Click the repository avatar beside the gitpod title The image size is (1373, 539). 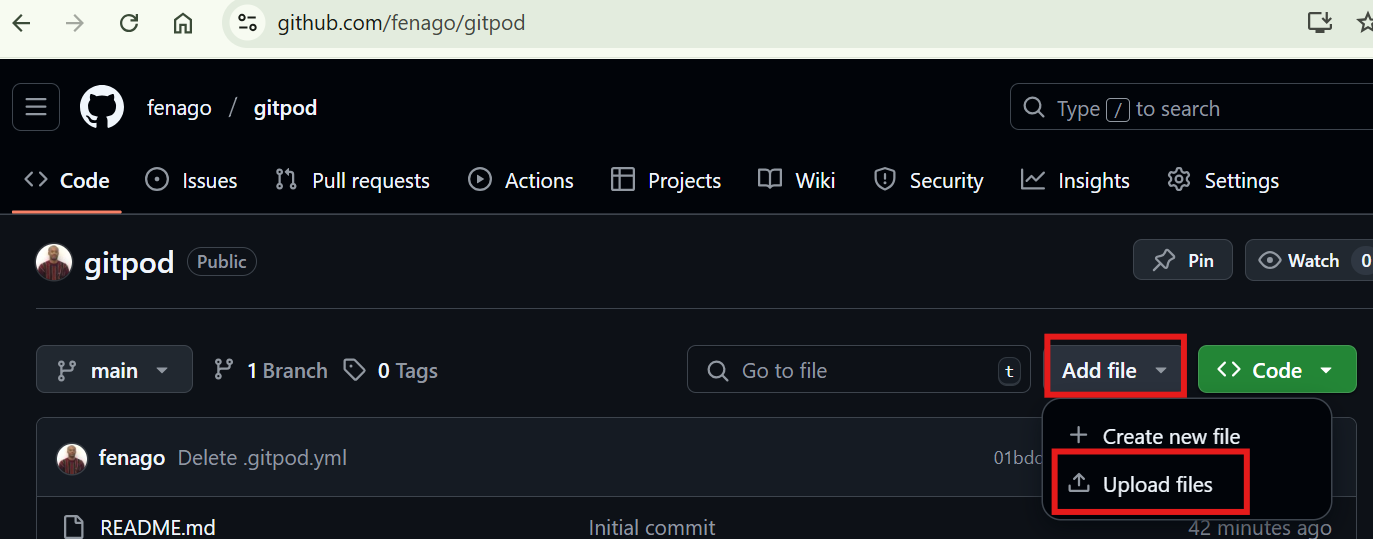[x=54, y=262]
